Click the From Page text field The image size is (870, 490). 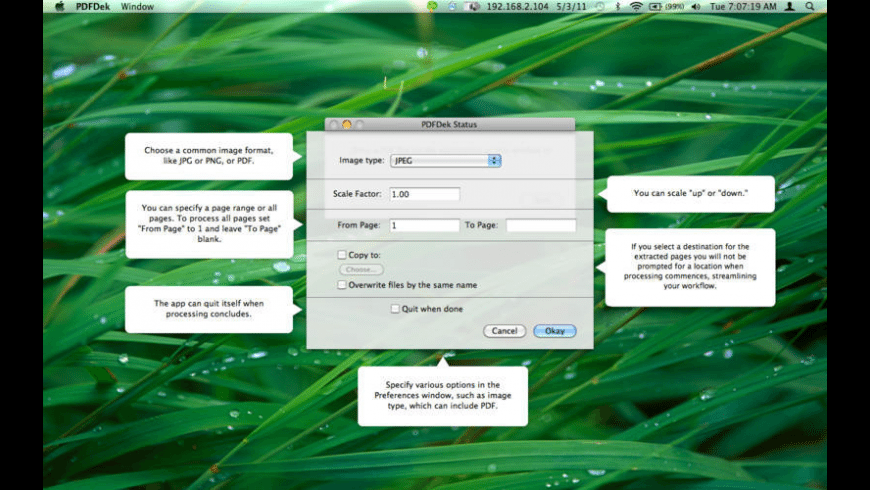click(x=424, y=226)
